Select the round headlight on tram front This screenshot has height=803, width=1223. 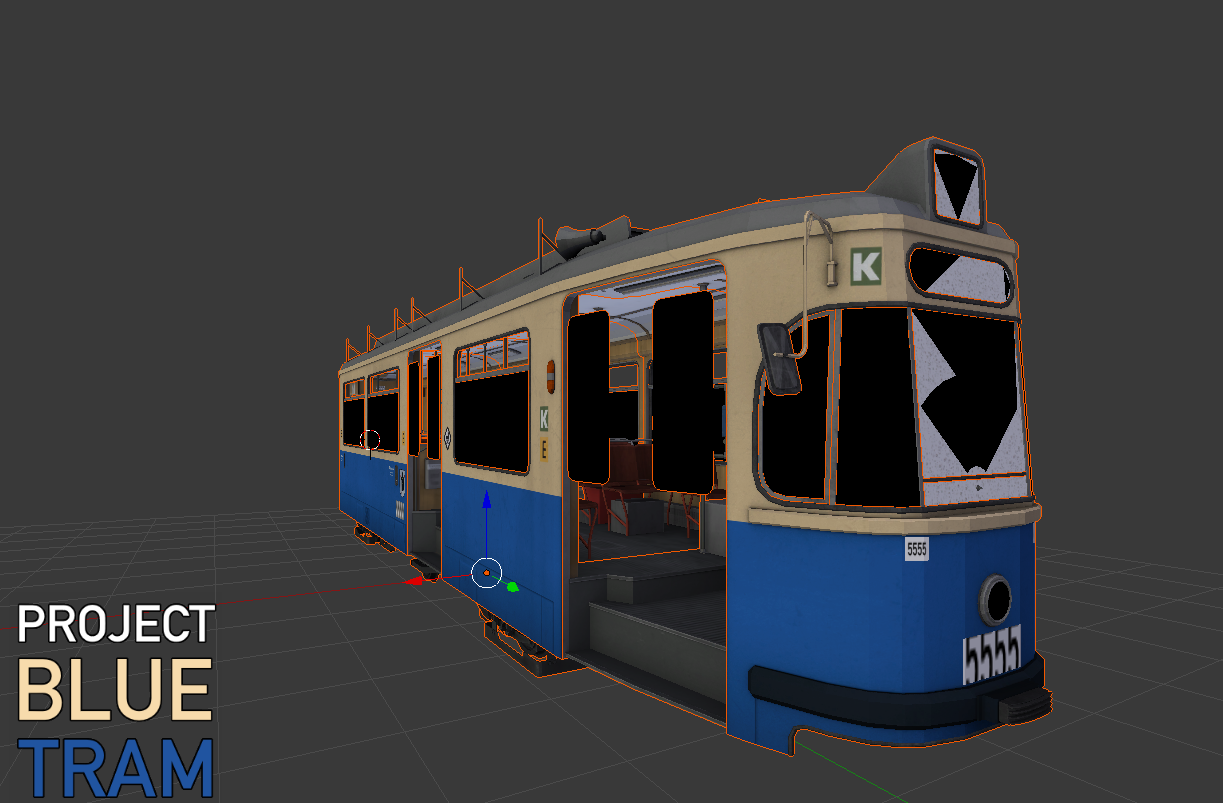click(996, 598)
